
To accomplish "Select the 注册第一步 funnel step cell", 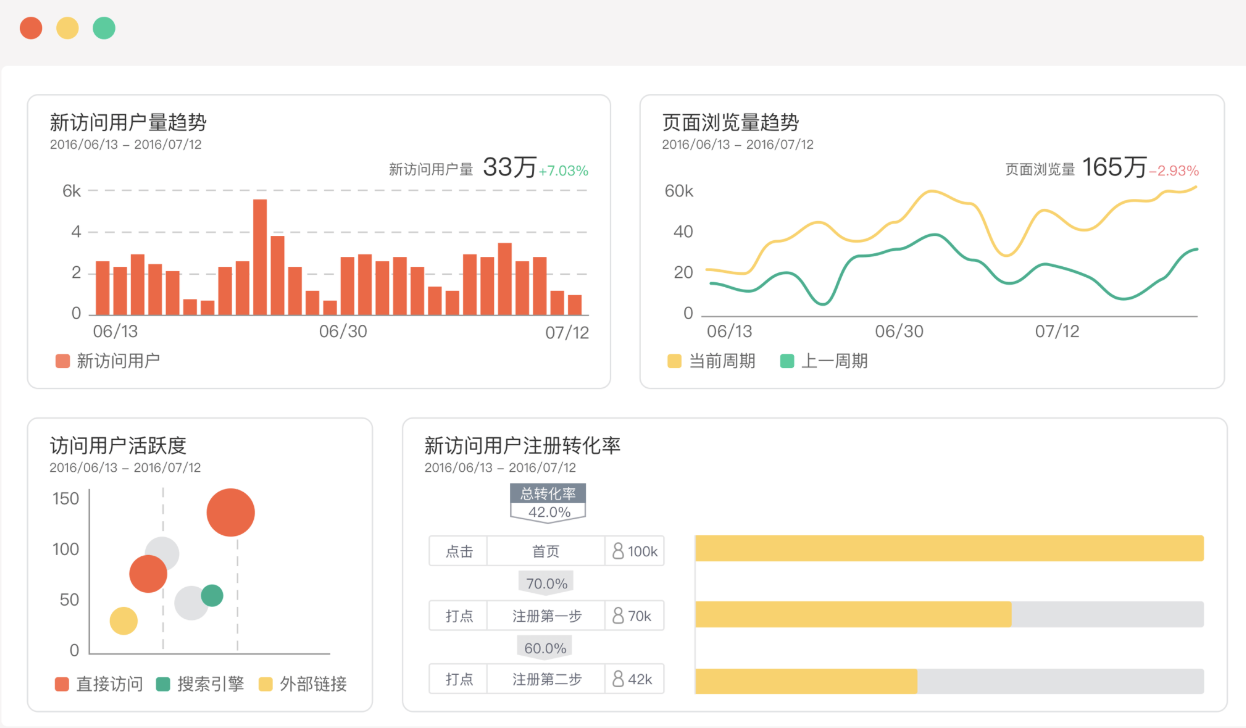I will (x=546, y=616).
